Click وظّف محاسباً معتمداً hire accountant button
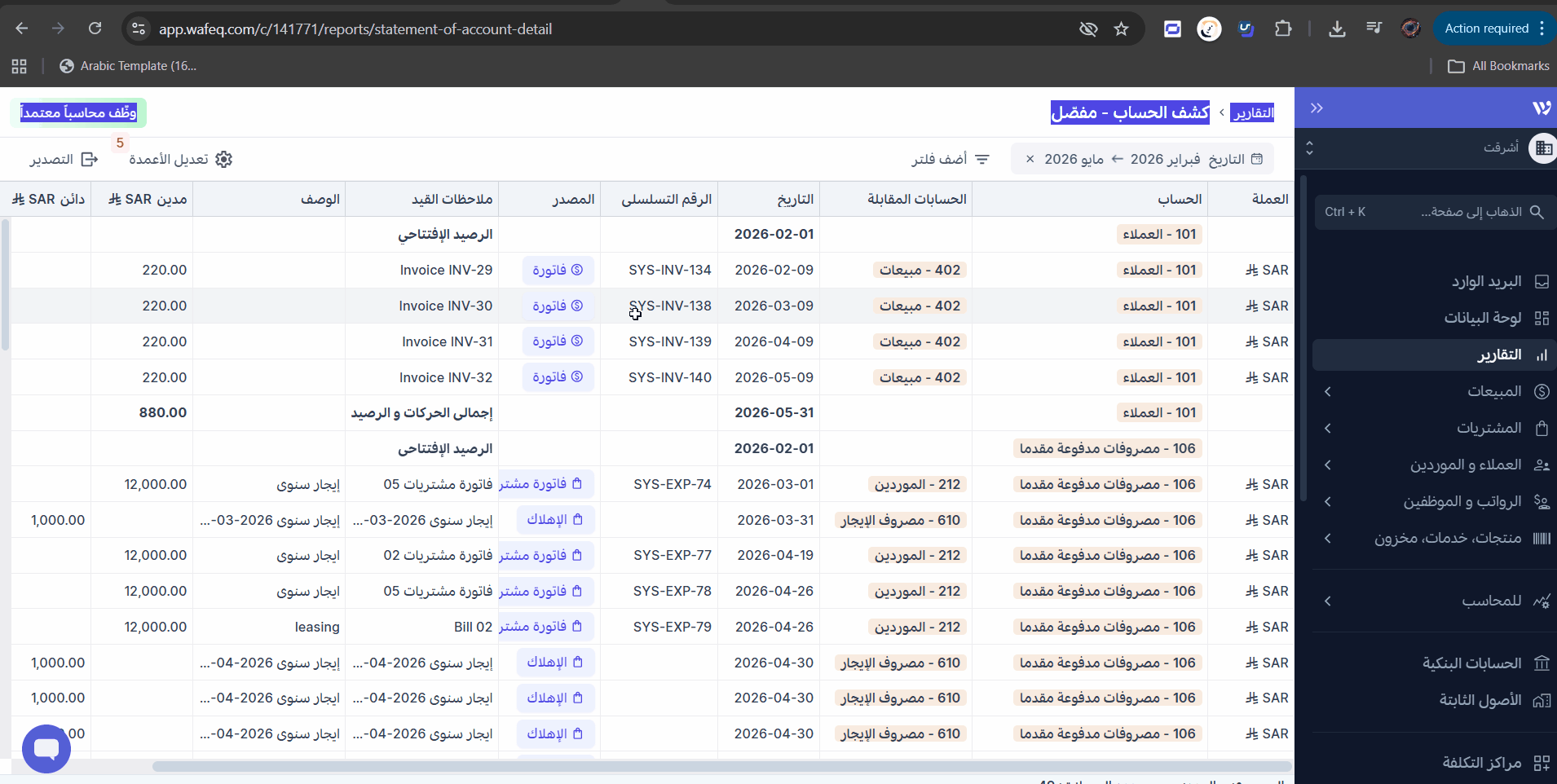The image size is (1557, 784). (78, 112)
